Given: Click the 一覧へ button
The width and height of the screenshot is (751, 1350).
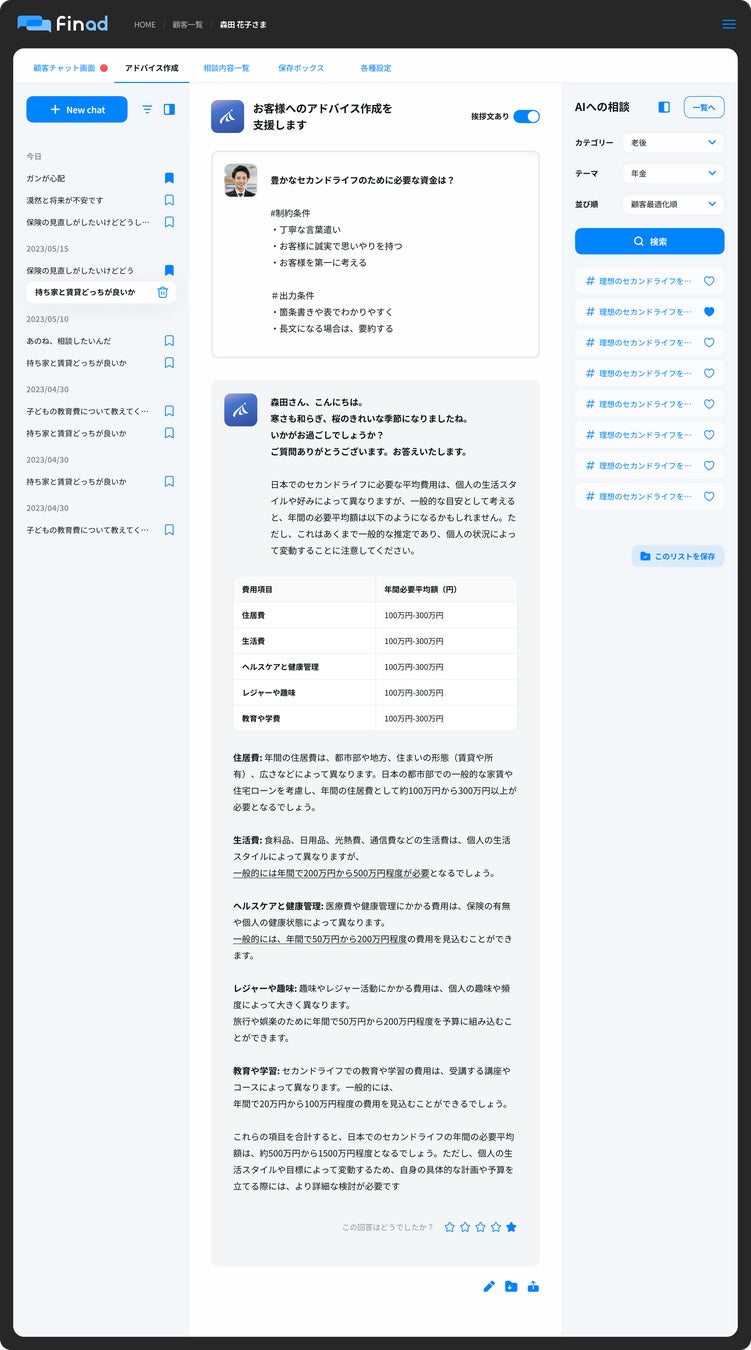Looking at the screenshot, I should click(704, 107).
